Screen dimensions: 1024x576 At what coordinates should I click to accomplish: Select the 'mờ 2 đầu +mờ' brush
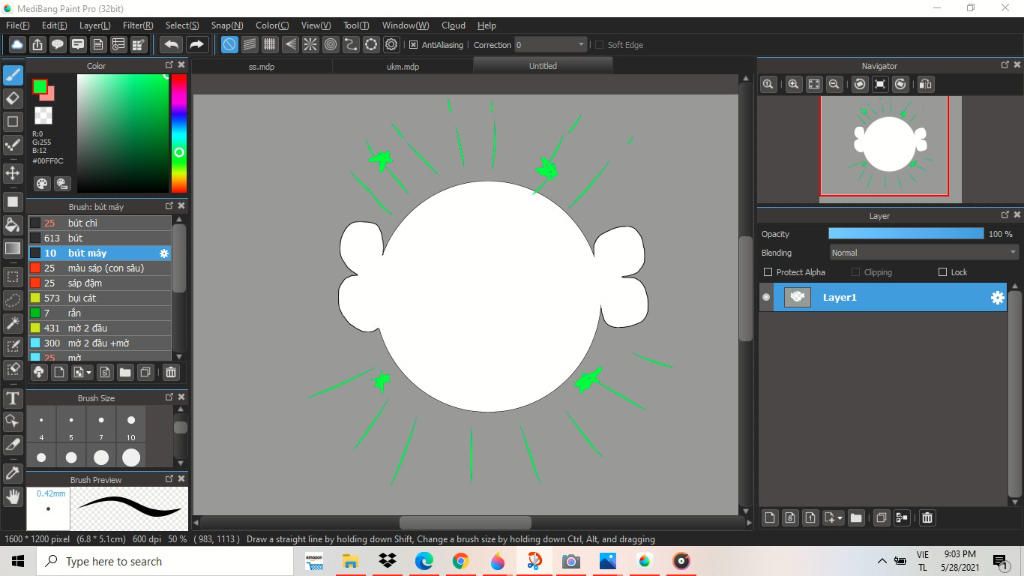coord(100,344)
